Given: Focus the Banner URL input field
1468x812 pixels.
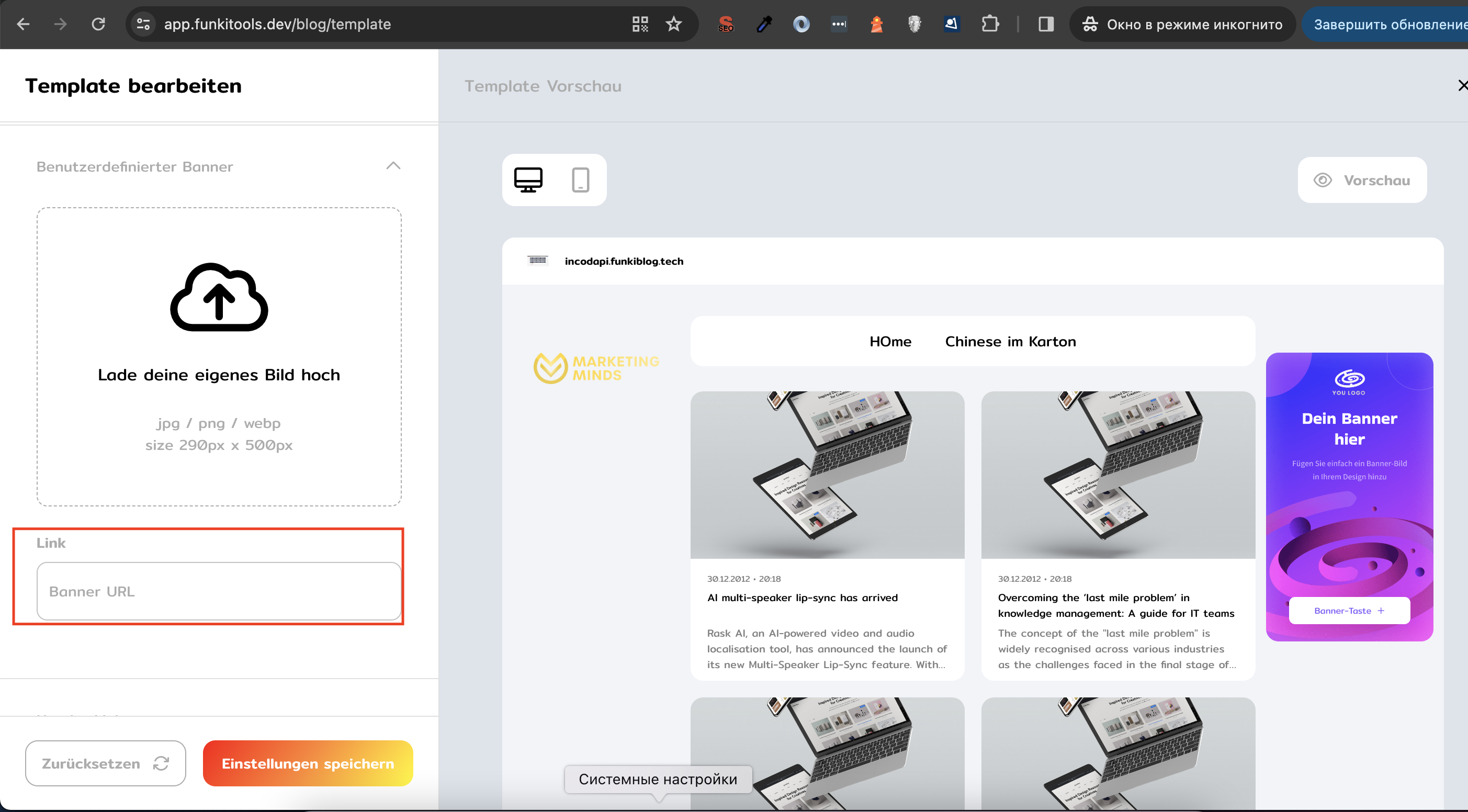Looking at the screenshot, I should click(x=219, y=591).
